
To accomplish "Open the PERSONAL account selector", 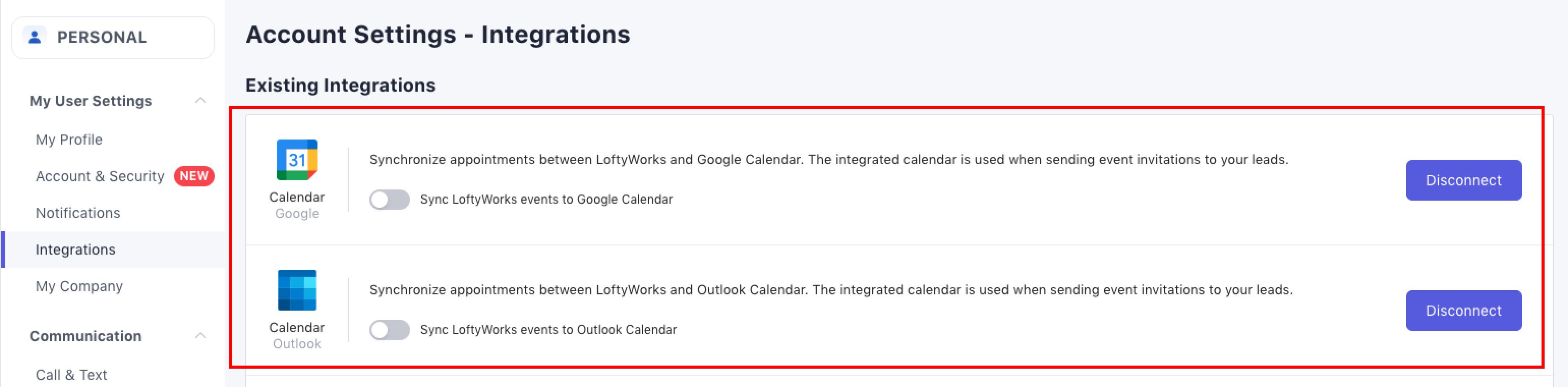I will (x=113, y=37).
